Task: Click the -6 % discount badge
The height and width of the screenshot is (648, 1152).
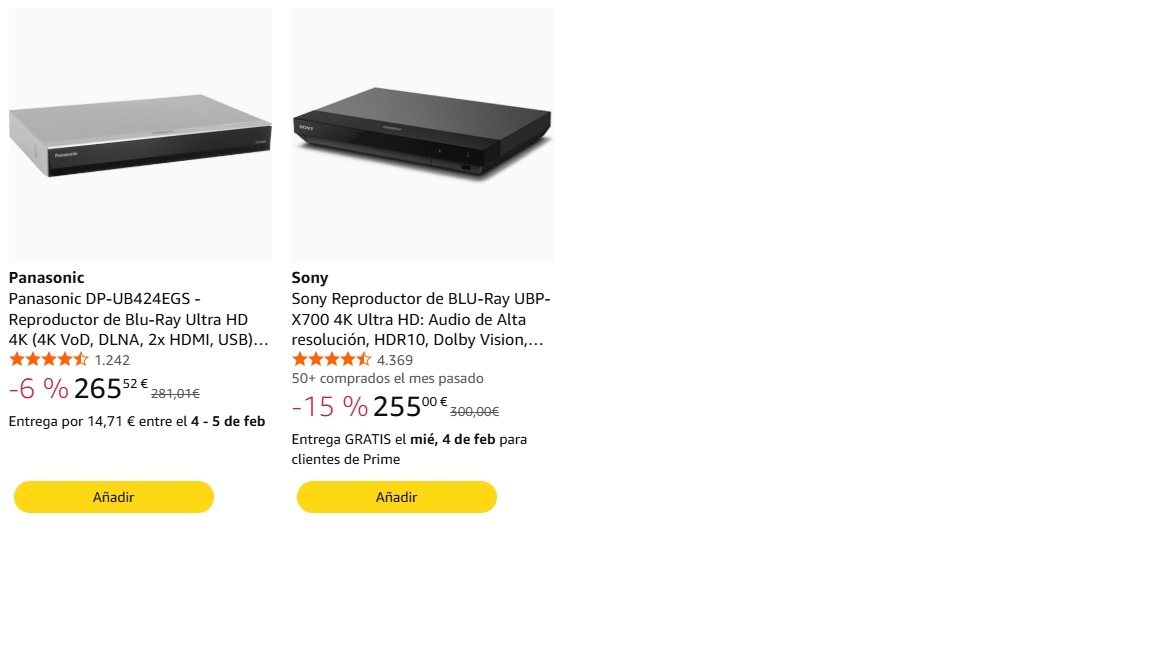Action: 39,389
